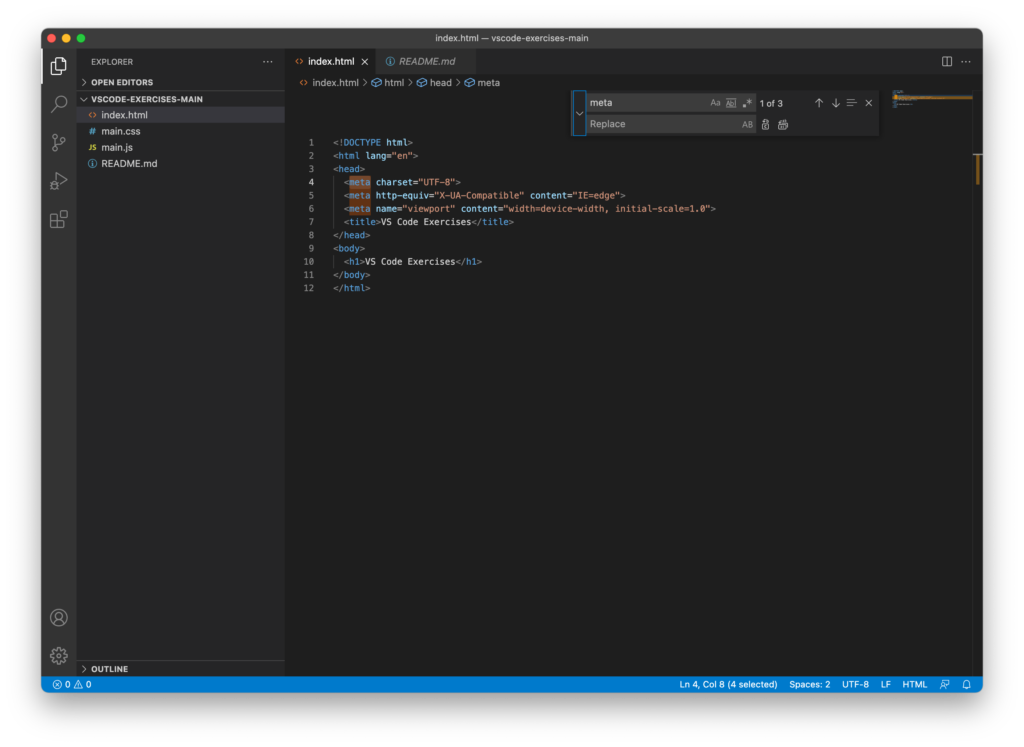The image size is (1024, 747).
Task: Change end of line LF setting
Action: point(886,684)
